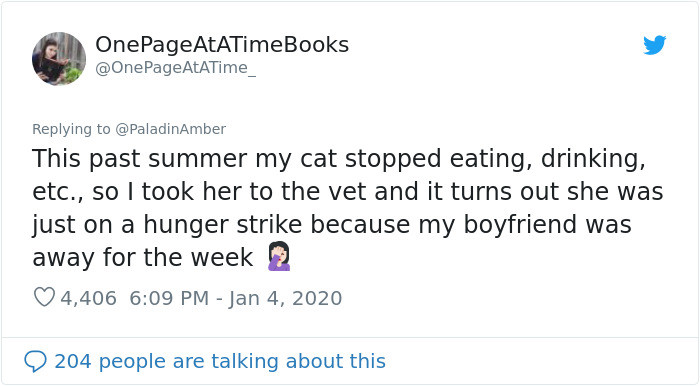Click the speech bubble conversation icon
The image size is (700, 386).
click(x=35, y=361)
